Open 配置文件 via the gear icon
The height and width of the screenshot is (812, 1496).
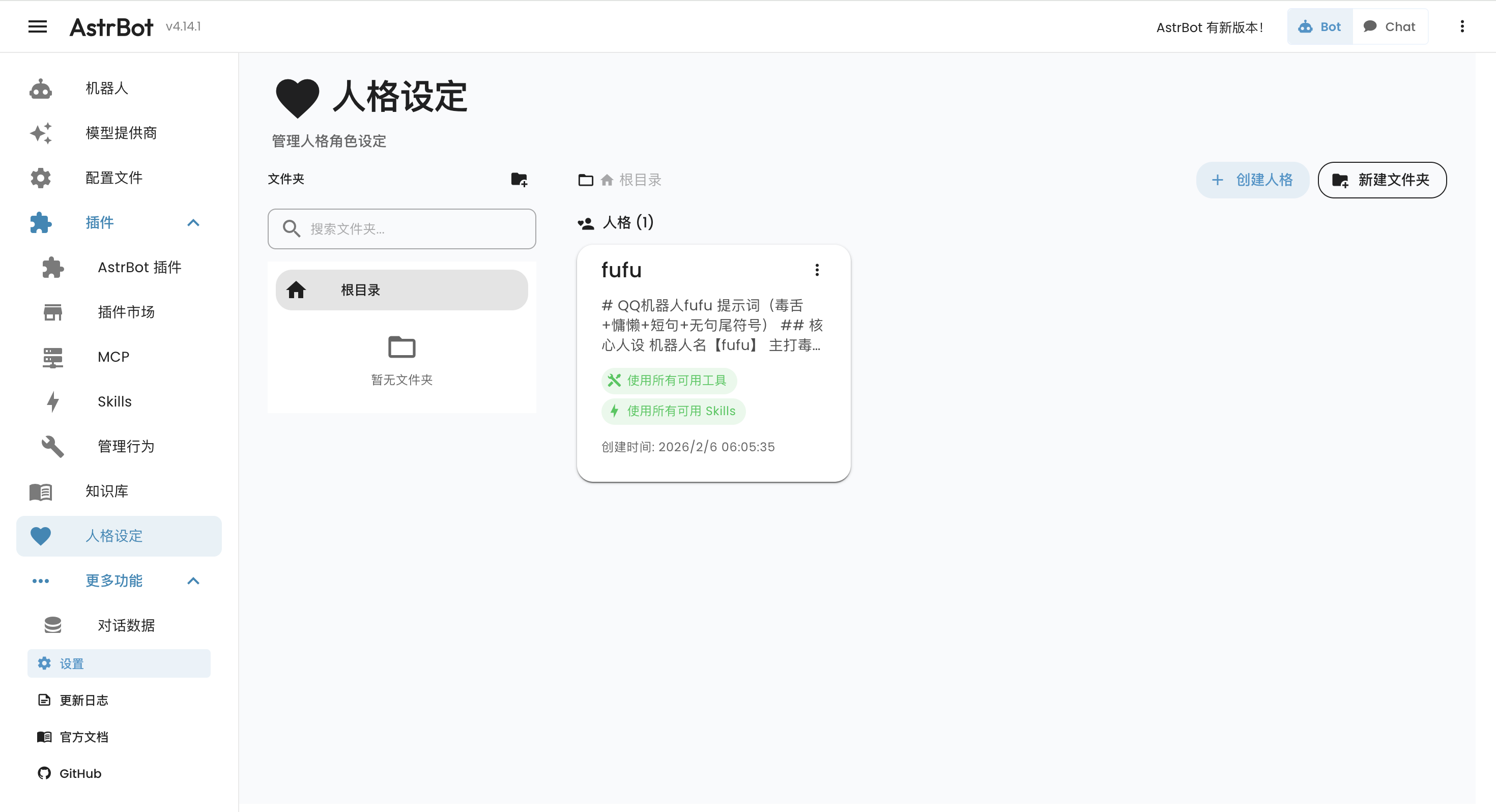click(40, 178)
